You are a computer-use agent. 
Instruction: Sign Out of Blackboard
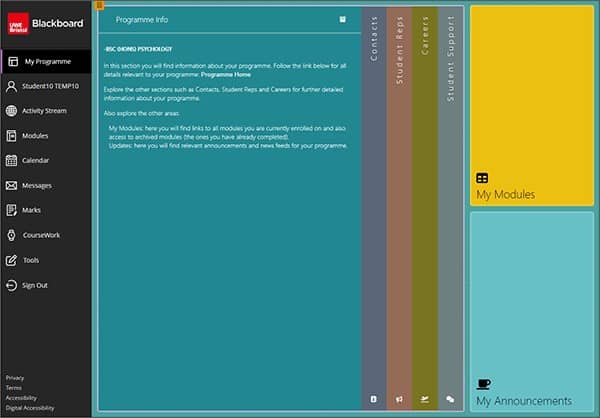coord(46,285)
